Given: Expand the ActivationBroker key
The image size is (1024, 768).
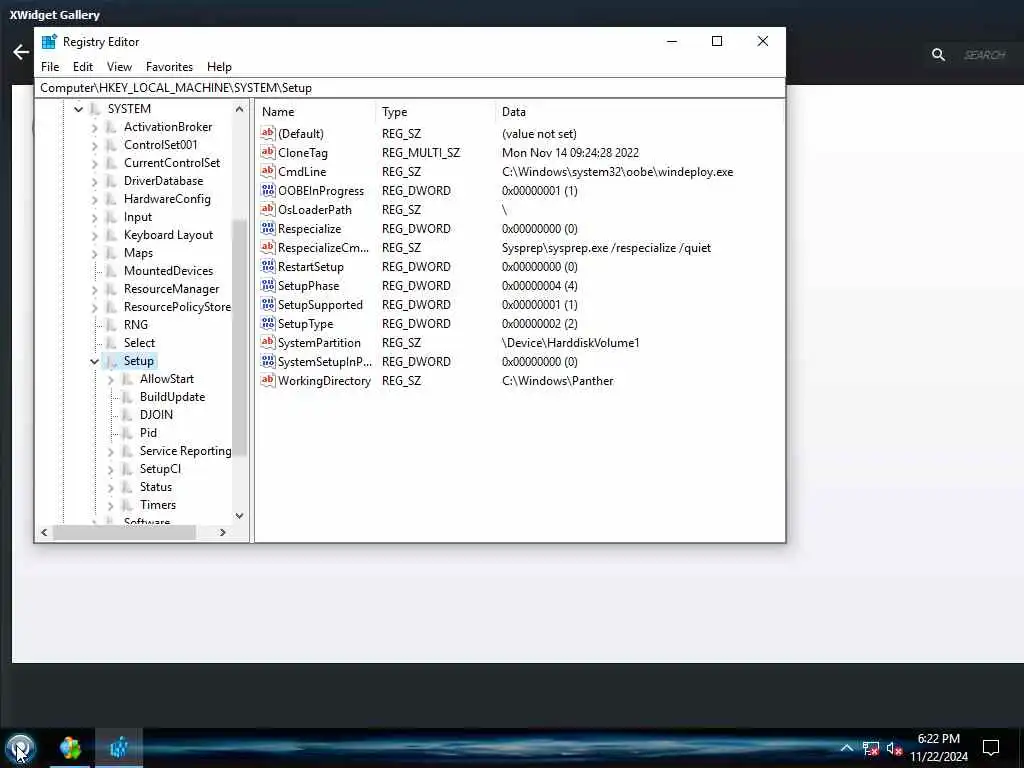Looking at the screenshot, I should (95, 127).
